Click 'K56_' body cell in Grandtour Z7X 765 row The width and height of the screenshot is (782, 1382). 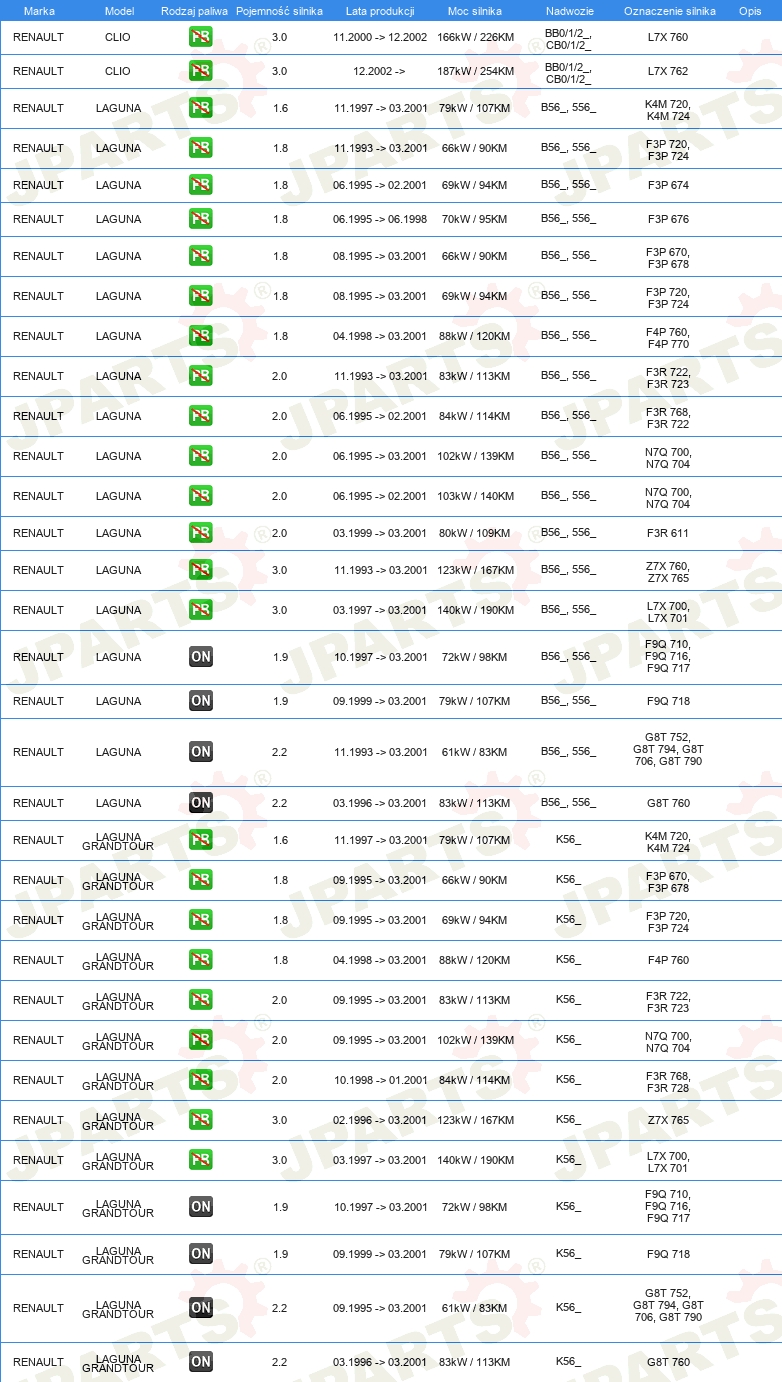coord(568,1120)
